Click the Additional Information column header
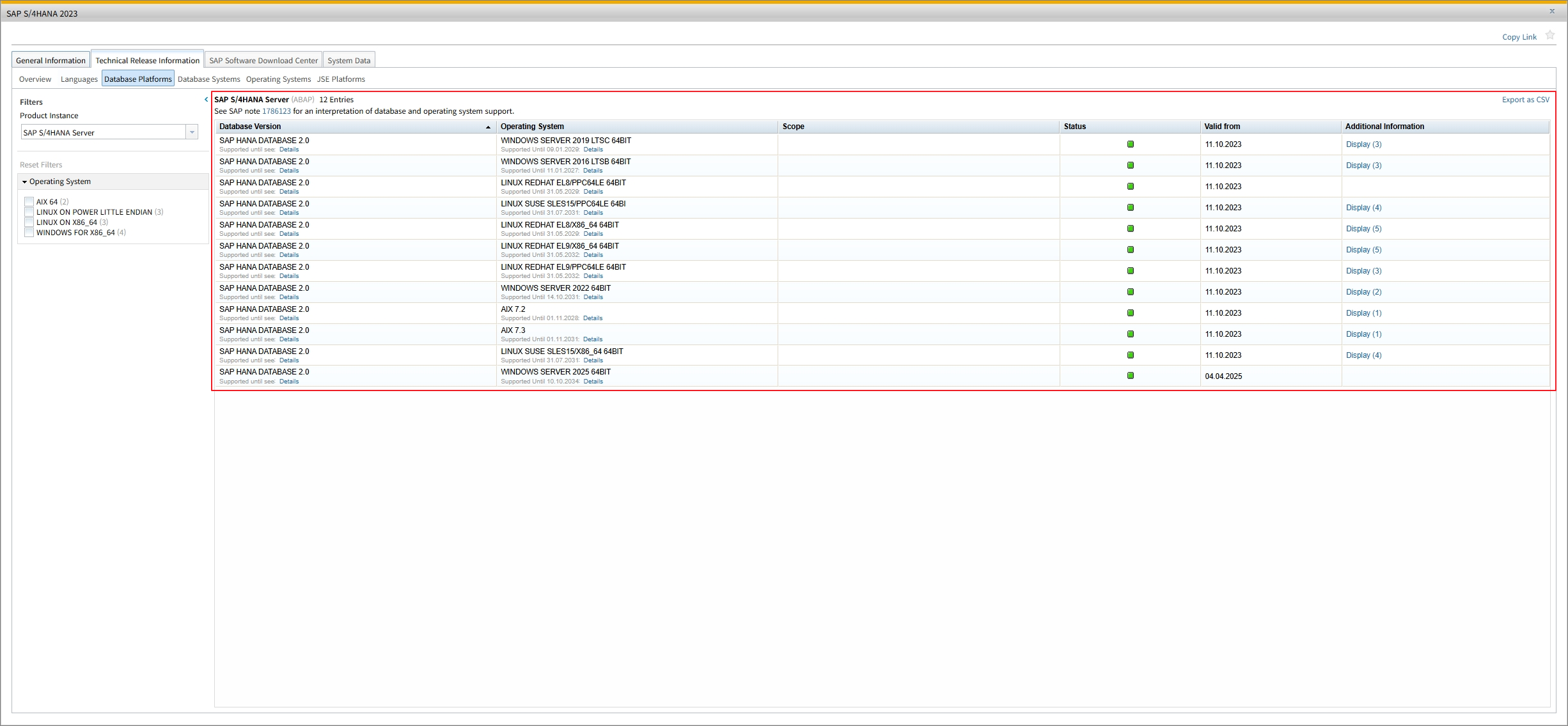 (1445, 127)
